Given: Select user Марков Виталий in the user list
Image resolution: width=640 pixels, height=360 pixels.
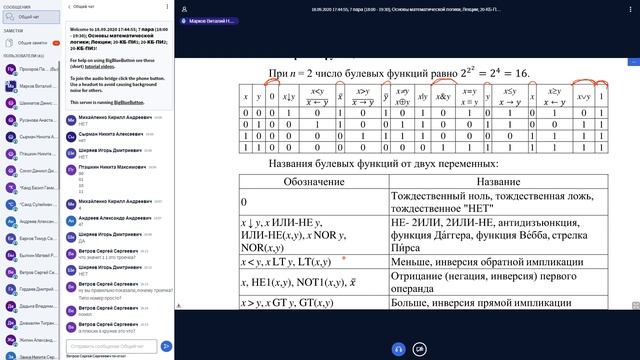Looking at the screenshot, I should click(31, 86).
